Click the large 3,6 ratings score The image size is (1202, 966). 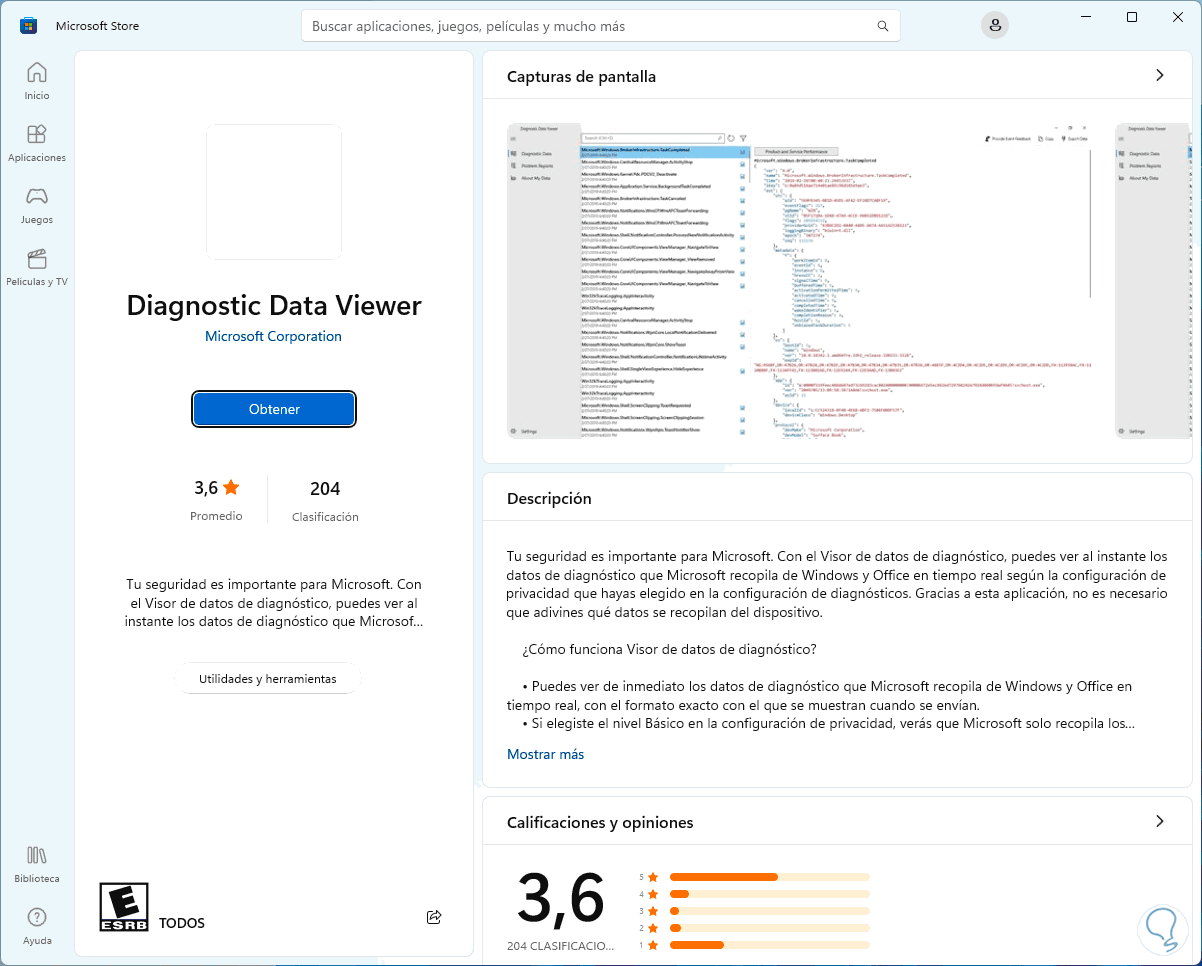click(x=561, y=897)
